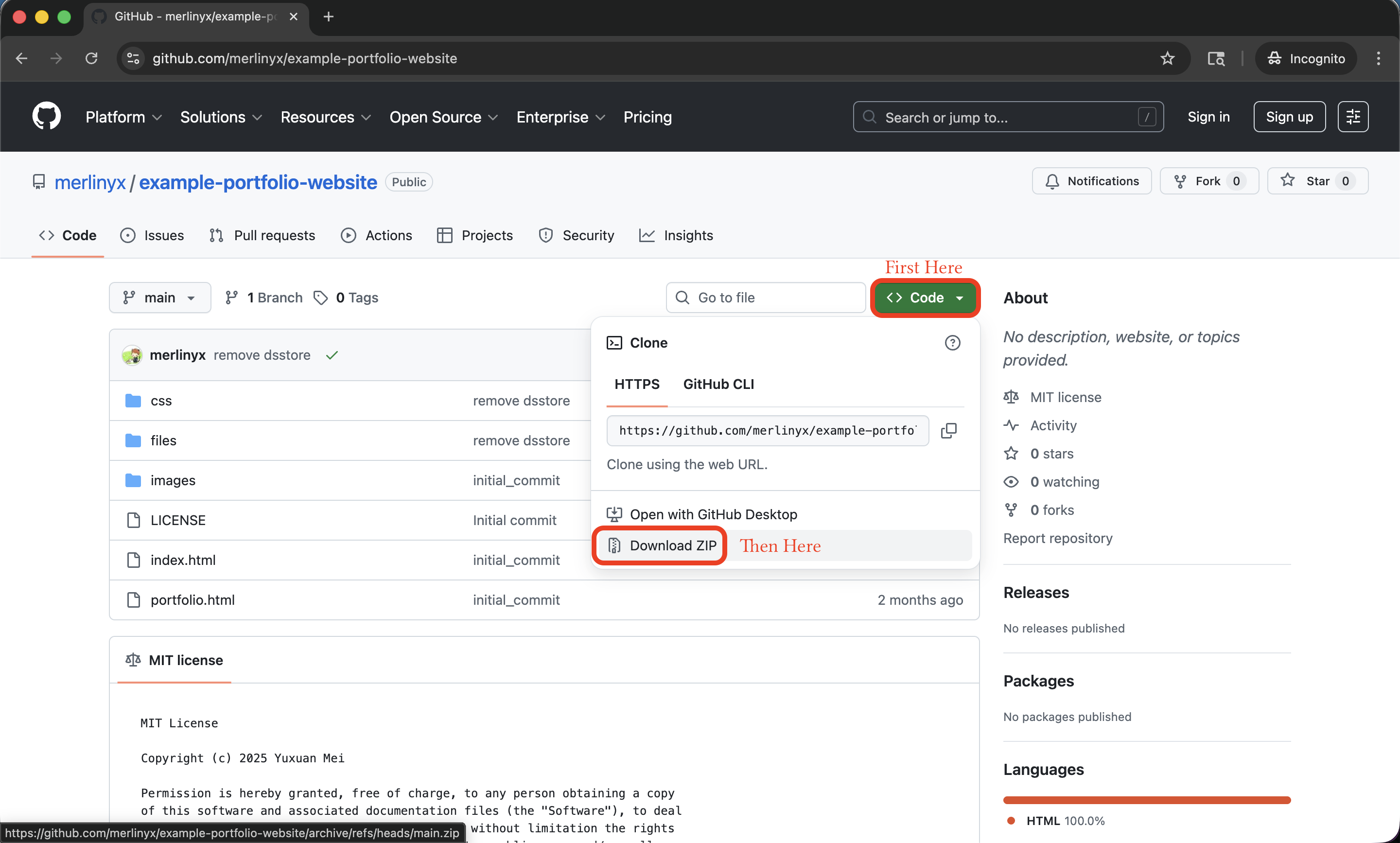Copy the HTTPS clone URL to clipboard

click(x=948, y=431)
